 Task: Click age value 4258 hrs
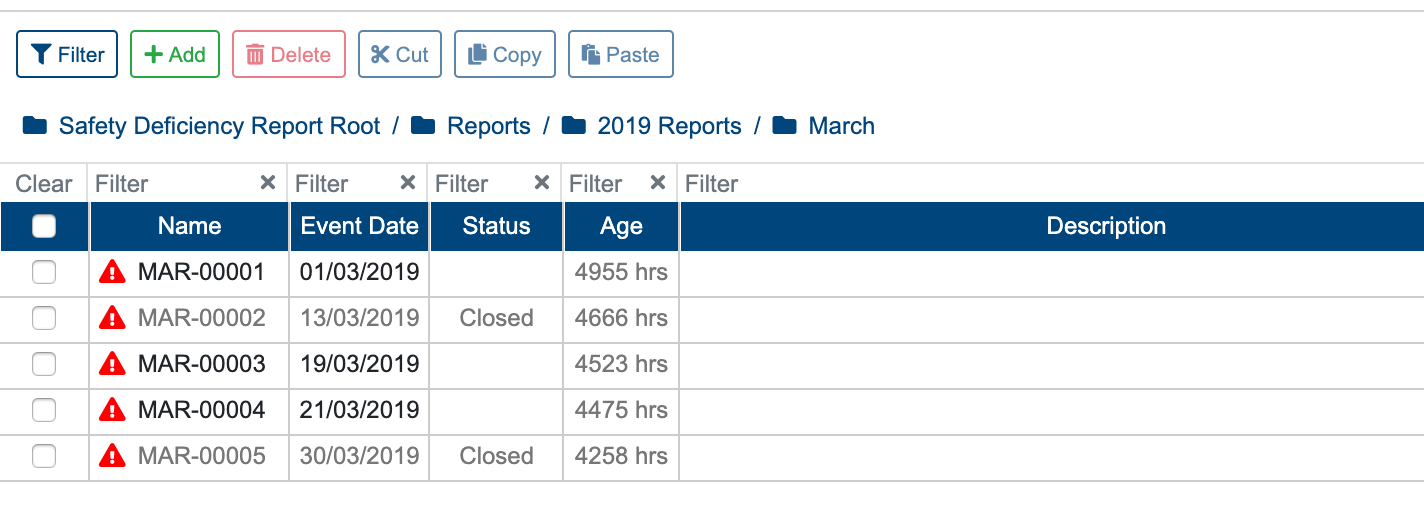(621, 456)
